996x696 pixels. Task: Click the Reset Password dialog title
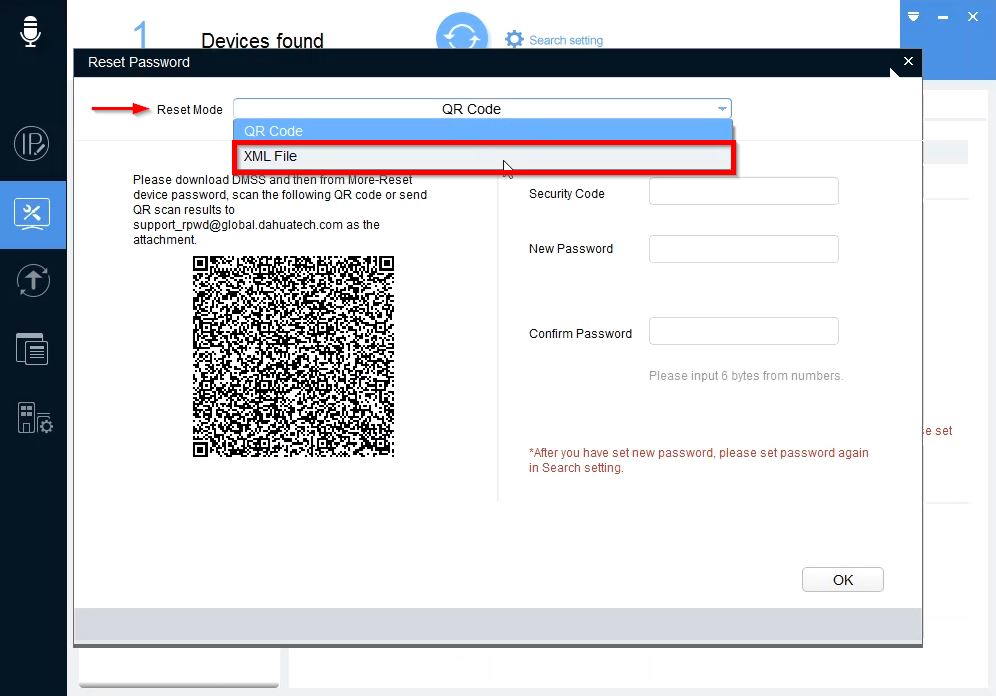pos(138,62)
